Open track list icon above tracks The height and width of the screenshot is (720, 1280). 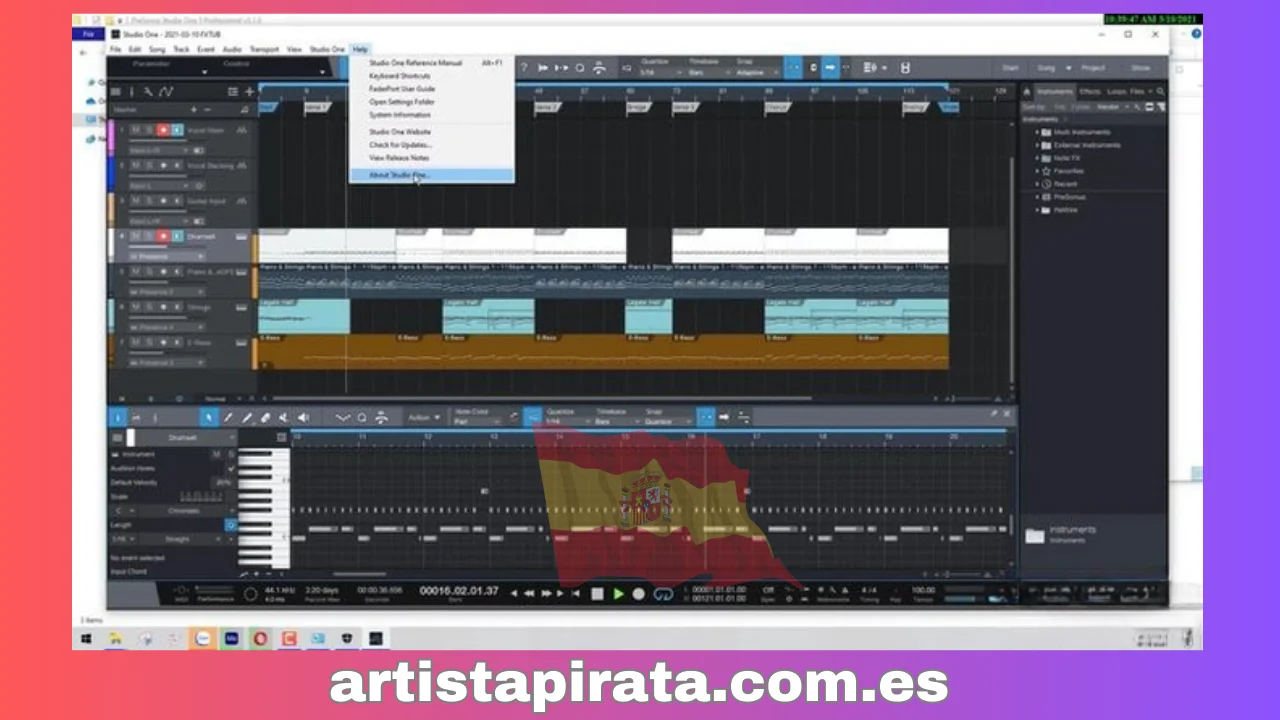[x=116, y=91]
